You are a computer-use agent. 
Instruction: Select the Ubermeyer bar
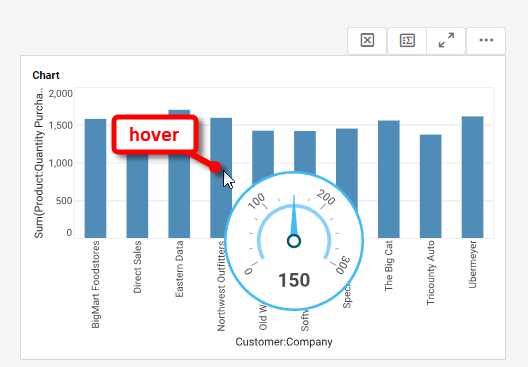472,177
